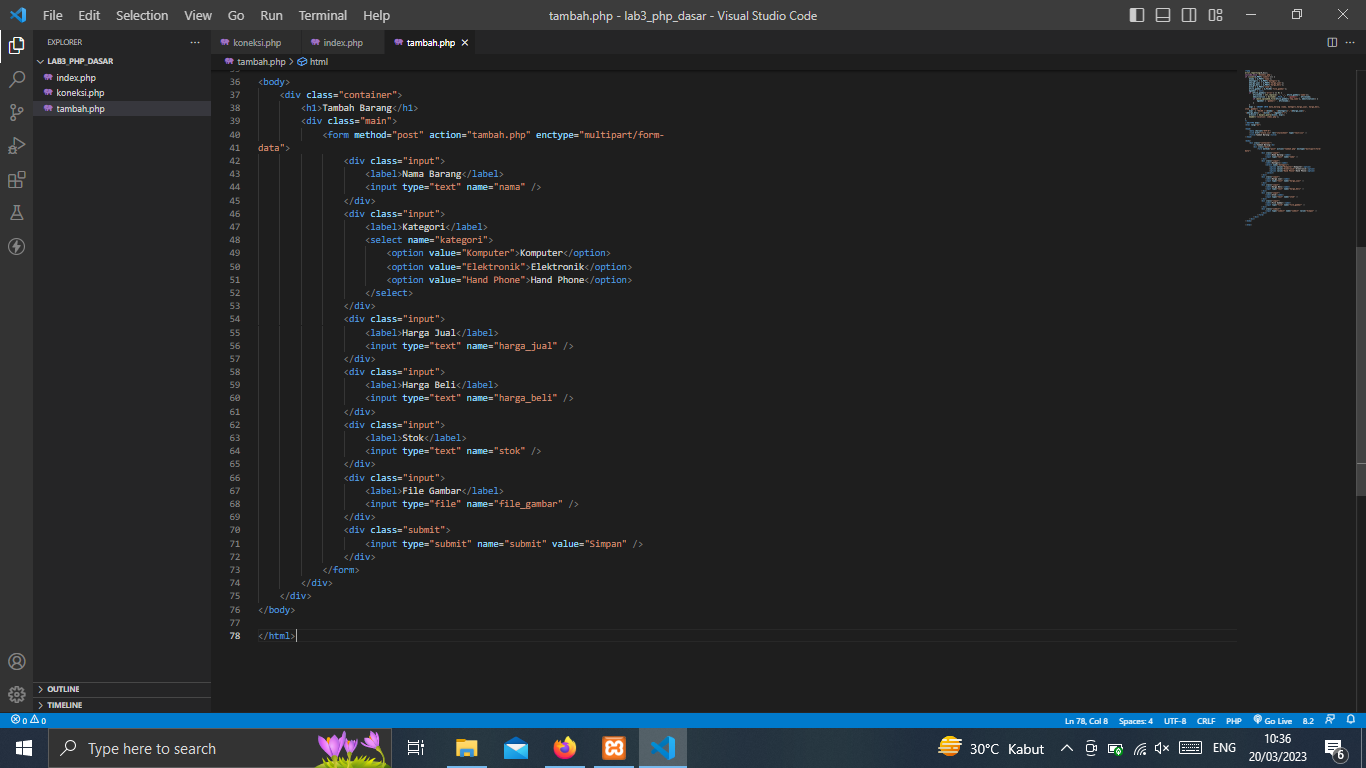Open the Run and Debug view

click(15, 145)
